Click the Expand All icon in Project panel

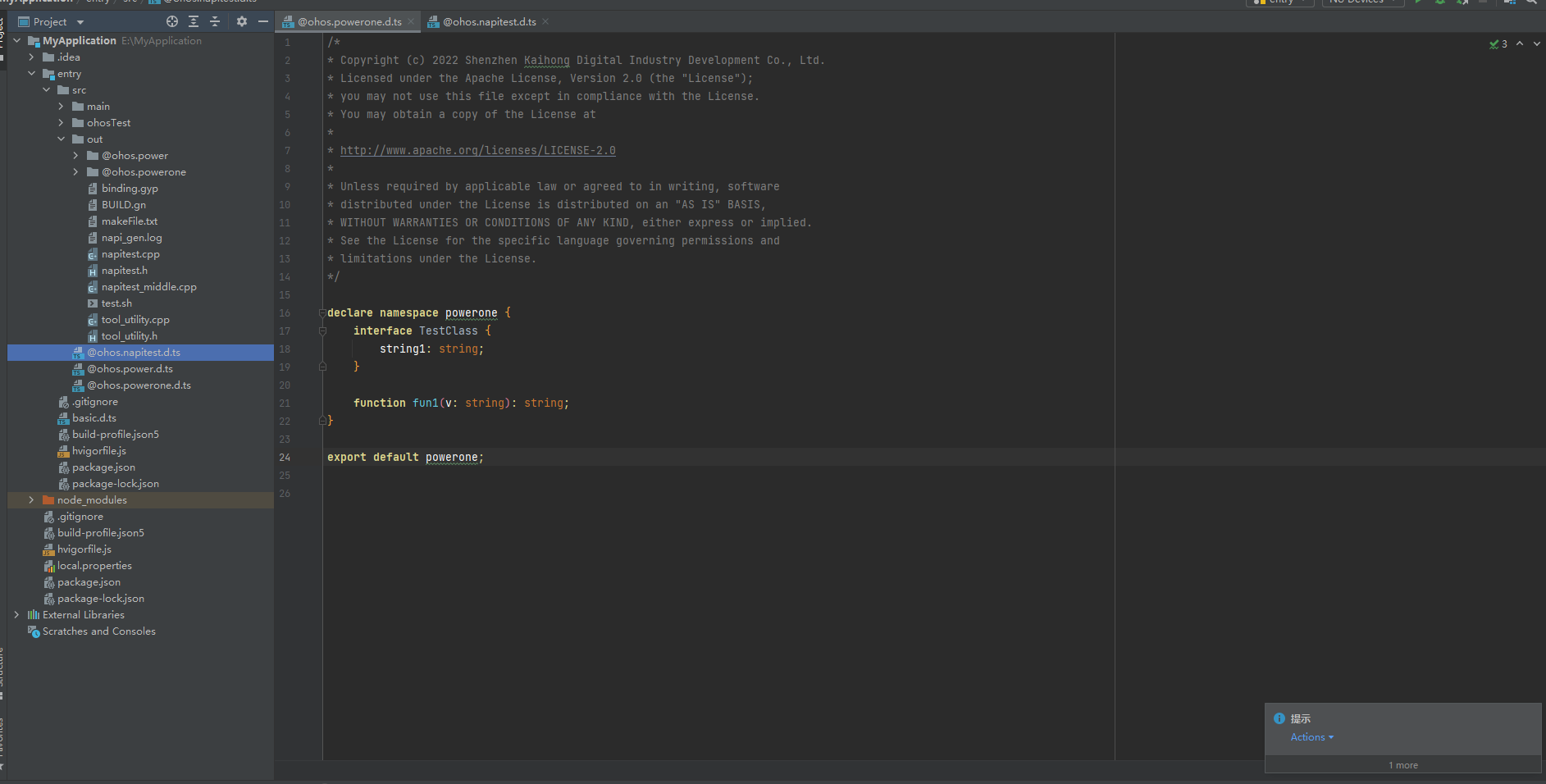point(194,21)
